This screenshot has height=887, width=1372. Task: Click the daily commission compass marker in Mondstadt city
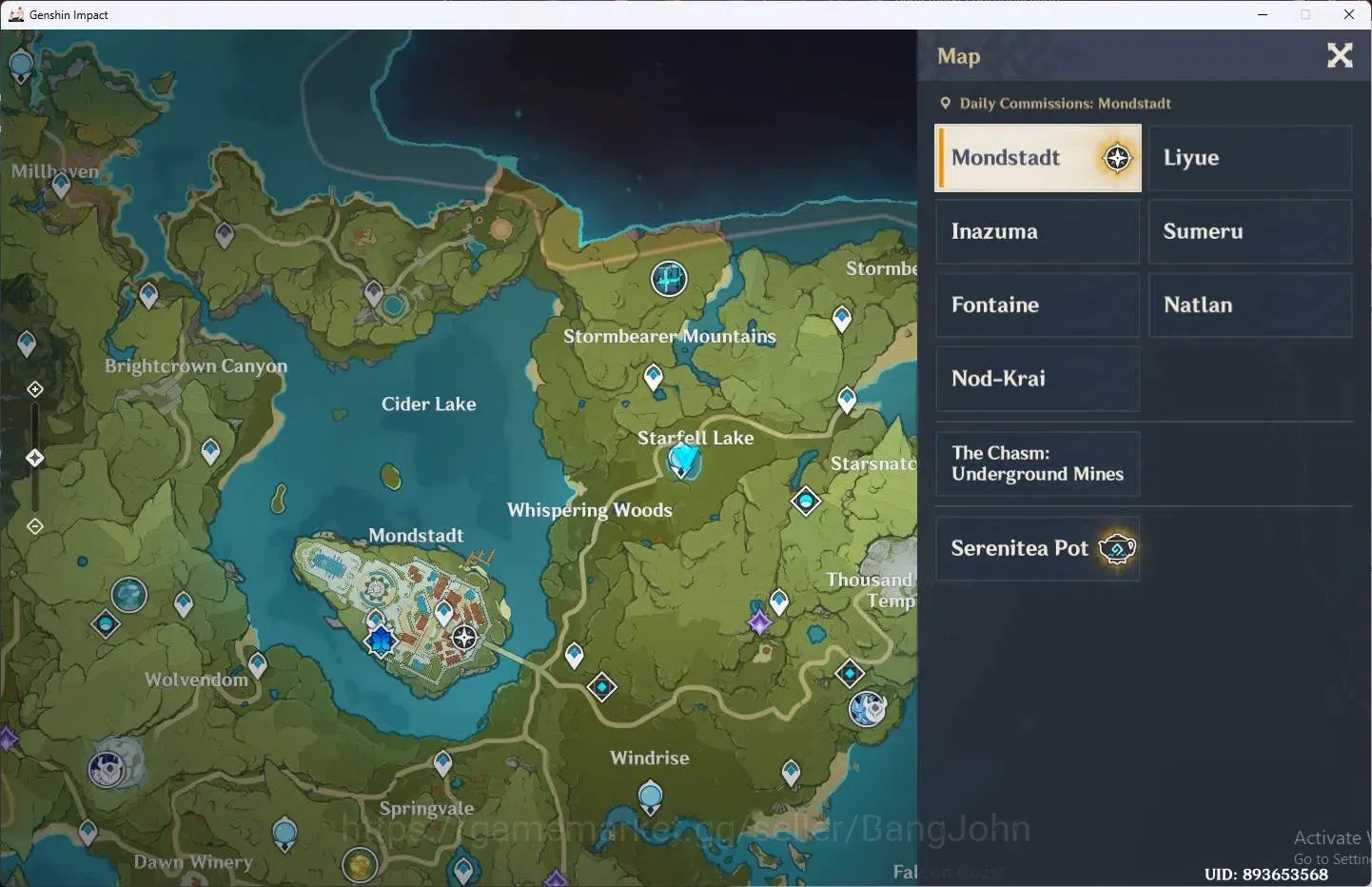[x=464, y=637]
